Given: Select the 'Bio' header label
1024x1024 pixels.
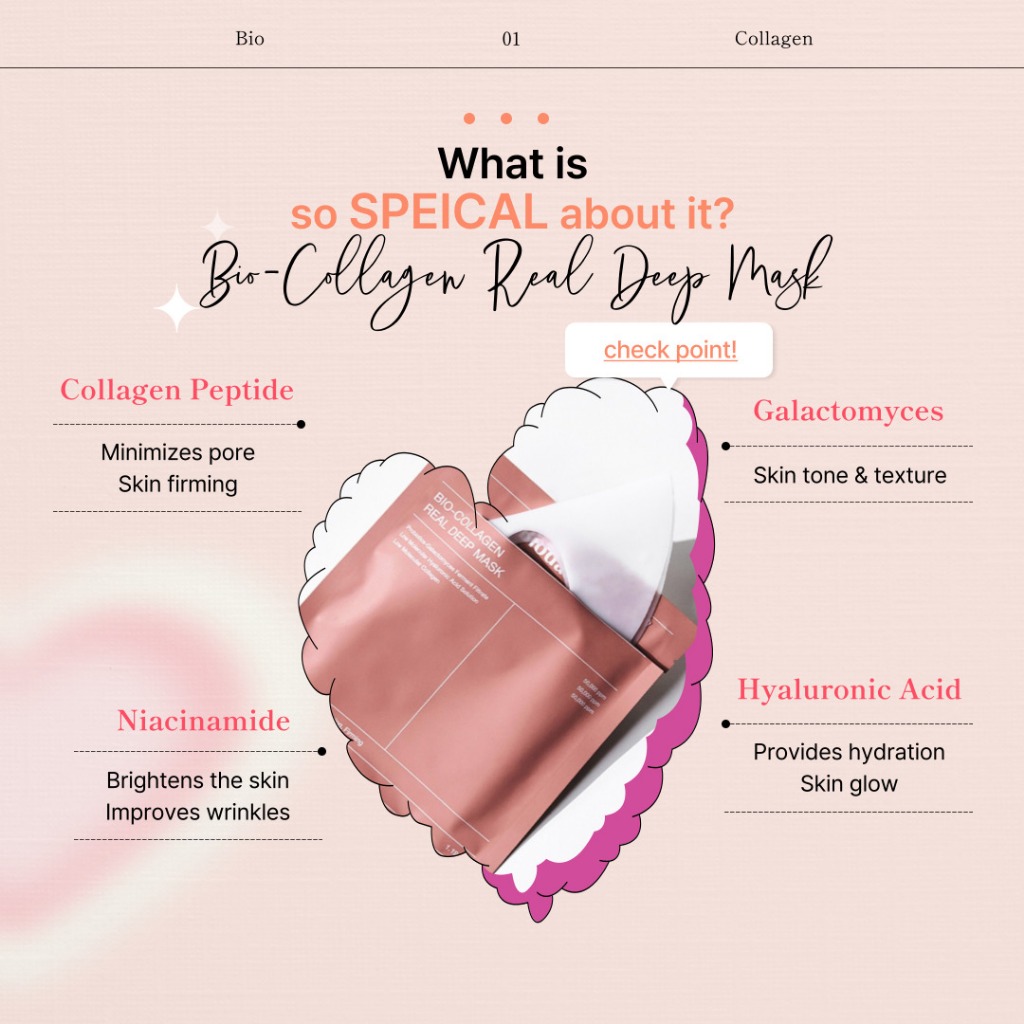Looking at the screenshot, I should [x=249, y=39].
